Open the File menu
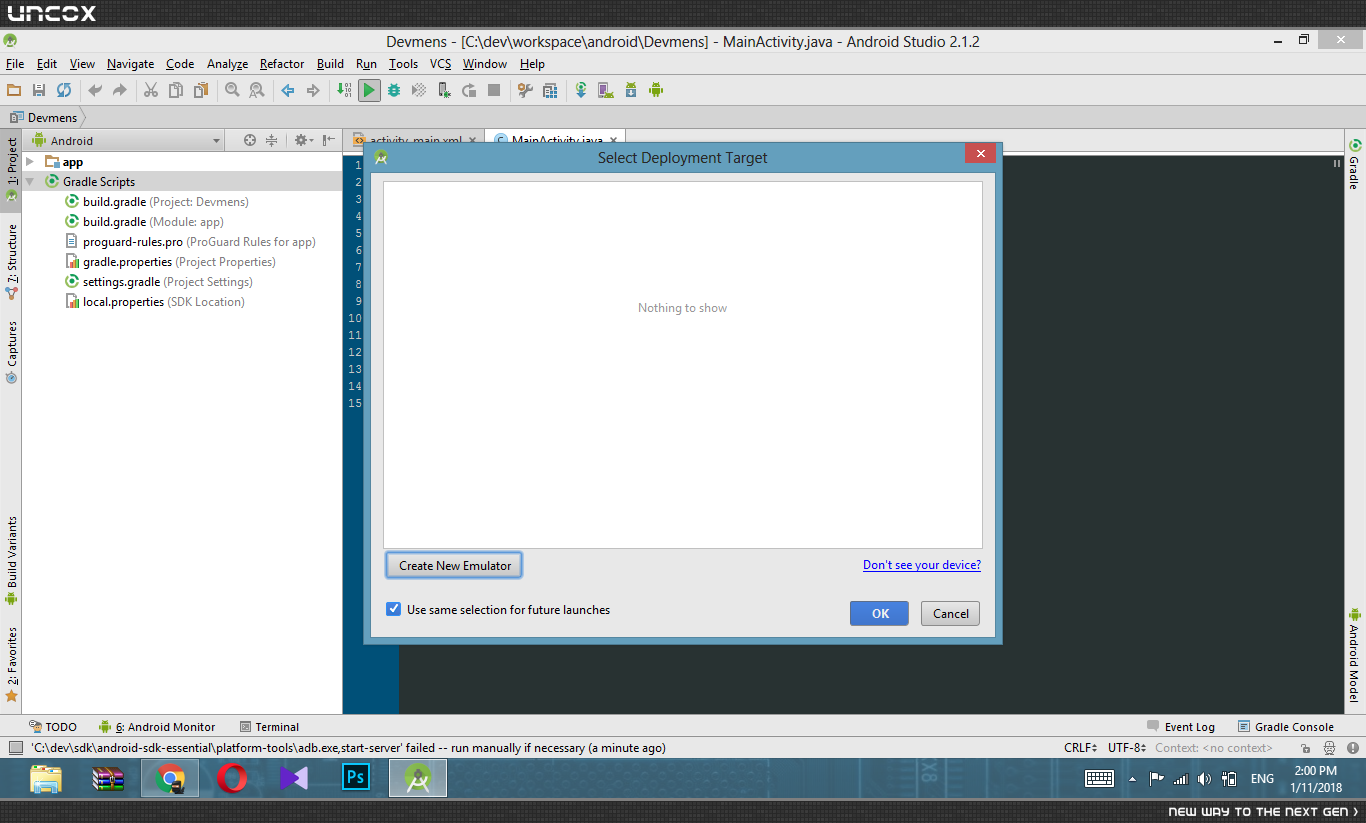 15,64
